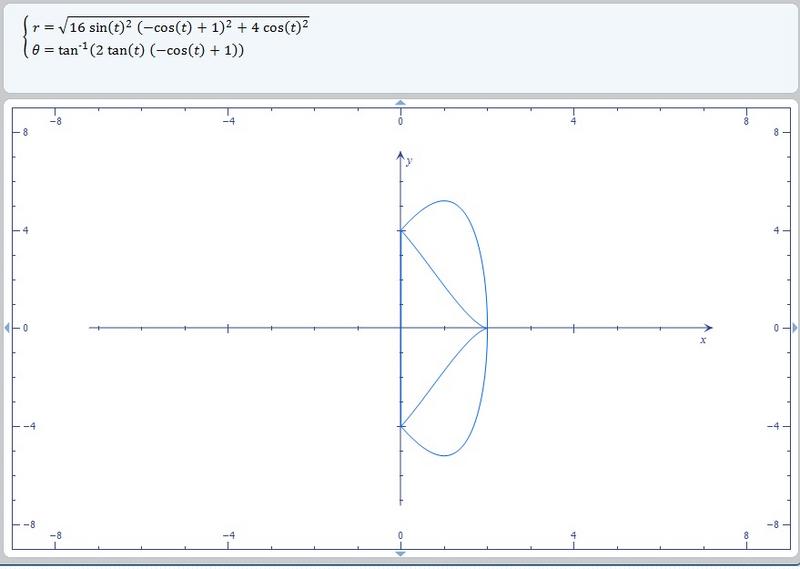Click the -8 label on top ruler
This screenshot has height=569, width=800.
click(x=54, y=121)
